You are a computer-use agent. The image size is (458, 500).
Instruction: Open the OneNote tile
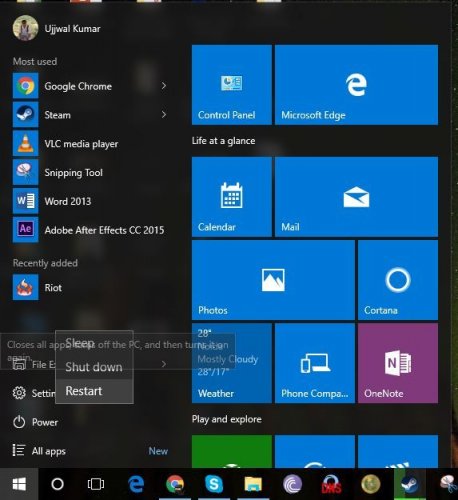(398, 363)
